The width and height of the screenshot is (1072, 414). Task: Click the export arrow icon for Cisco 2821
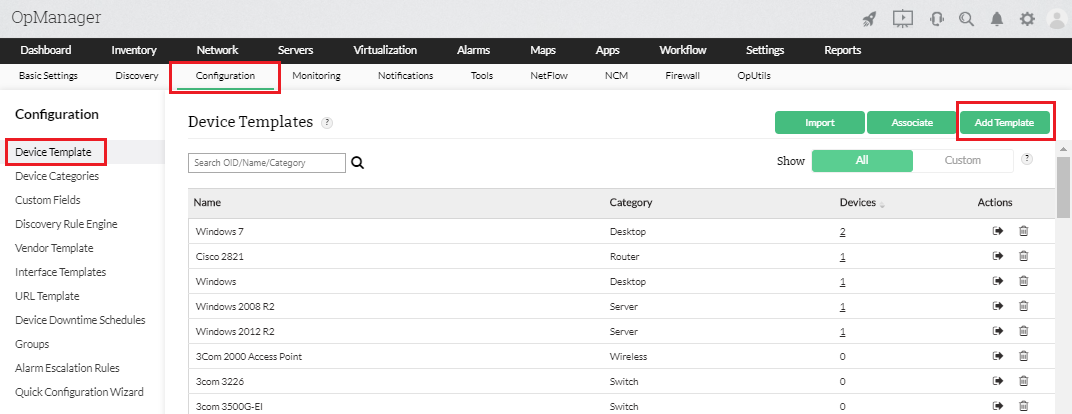tap(998, 256)
